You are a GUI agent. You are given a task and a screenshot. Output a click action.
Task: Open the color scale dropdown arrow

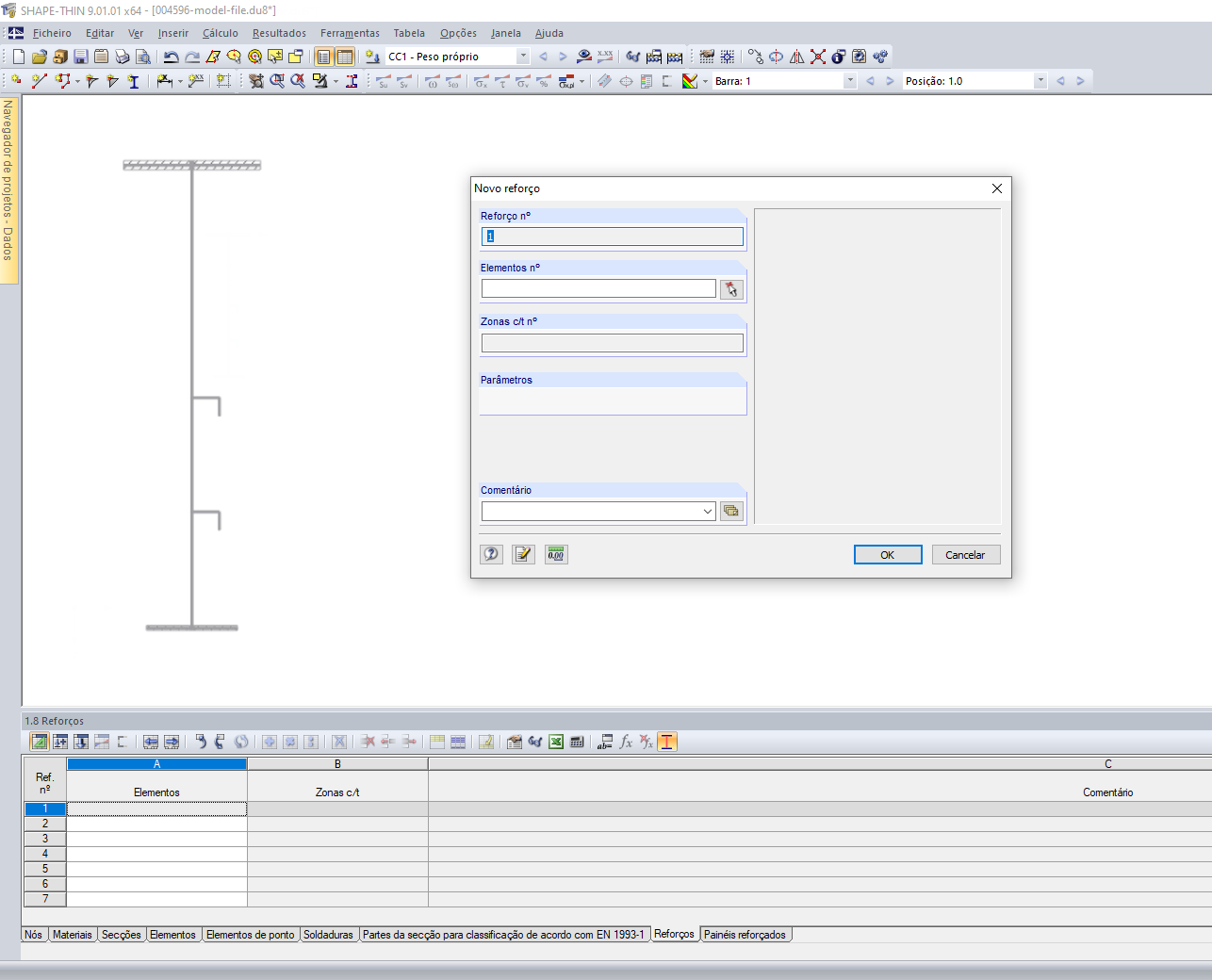pyautogui.click(x=705, y=81)
